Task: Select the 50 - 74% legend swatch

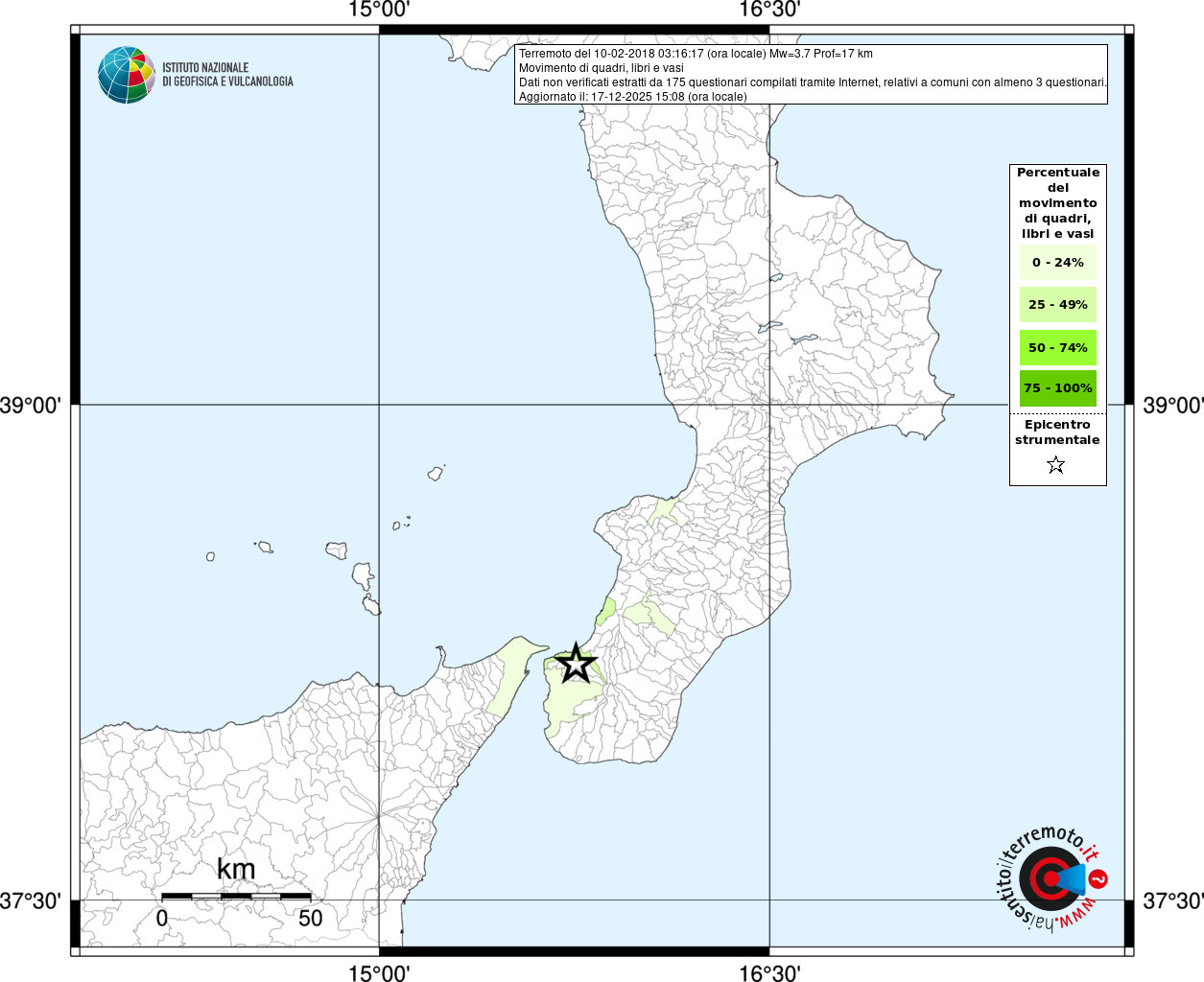Action: 1057,347
